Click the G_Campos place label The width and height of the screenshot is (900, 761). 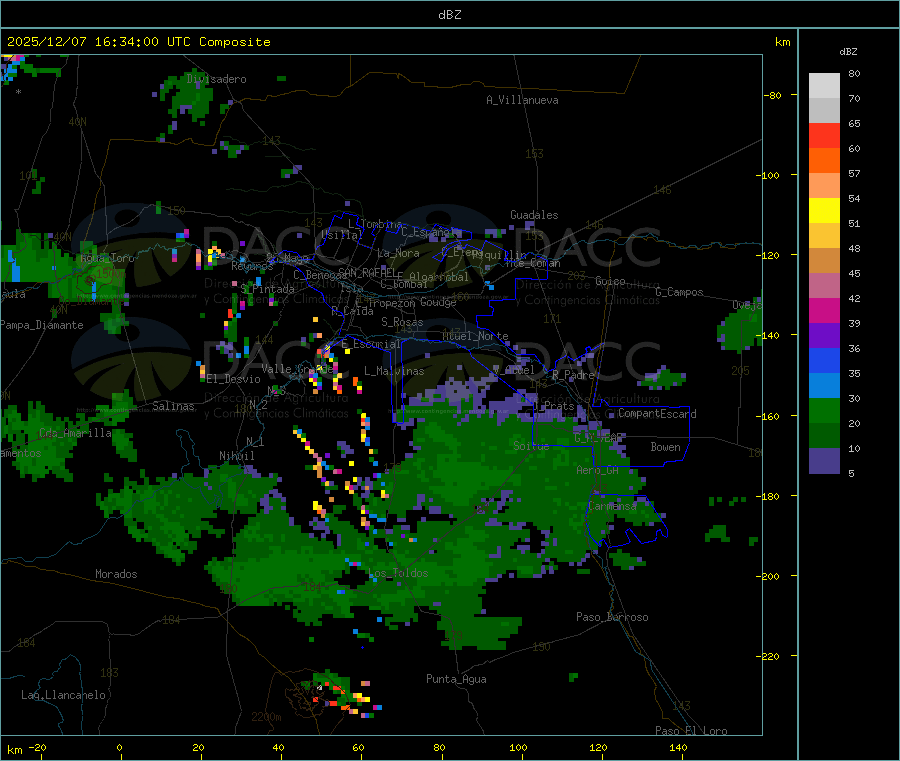coord(679,292)
